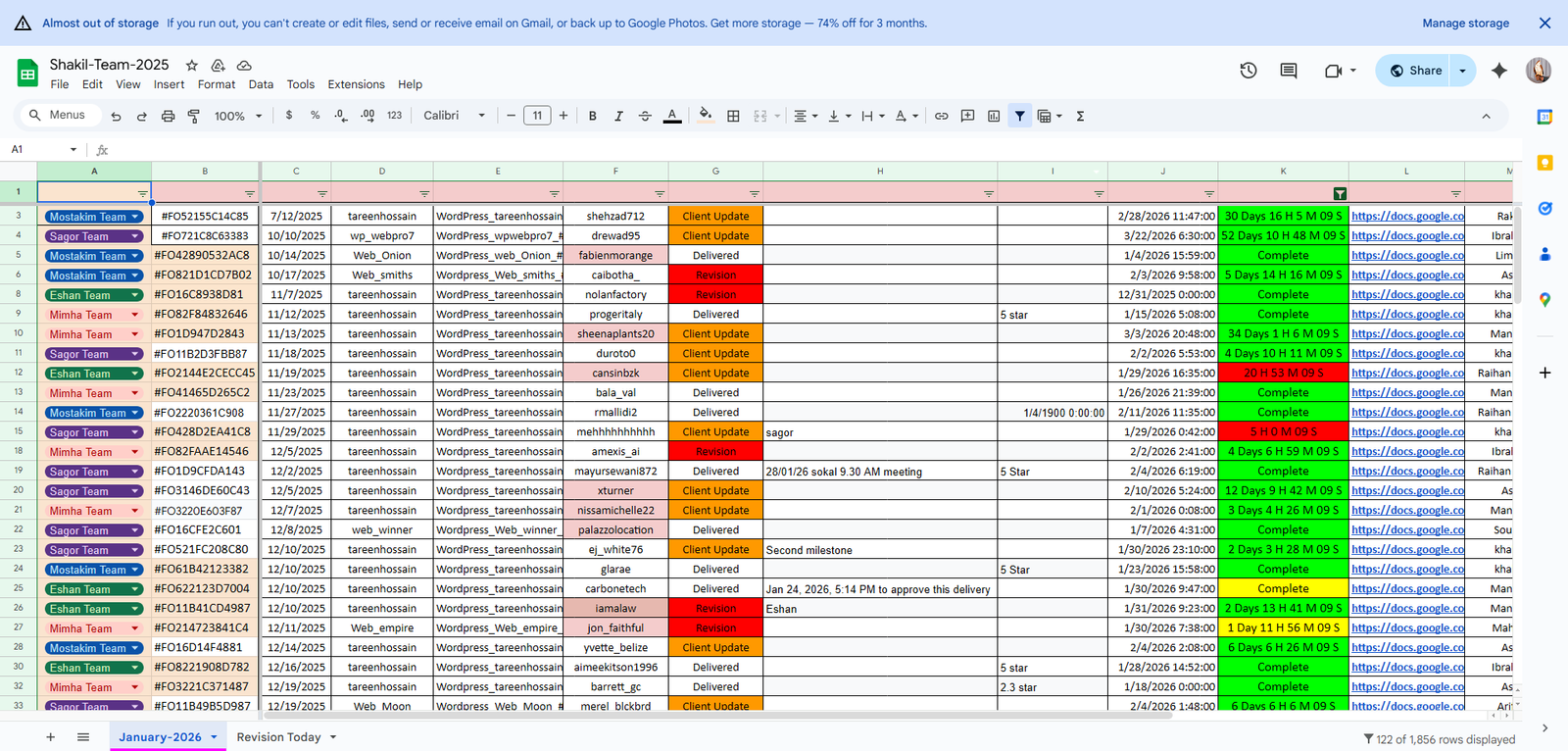Click the Manage storage link
Image resolution: width=1568 pixels, height=751 pixels.
(1465, 24)
